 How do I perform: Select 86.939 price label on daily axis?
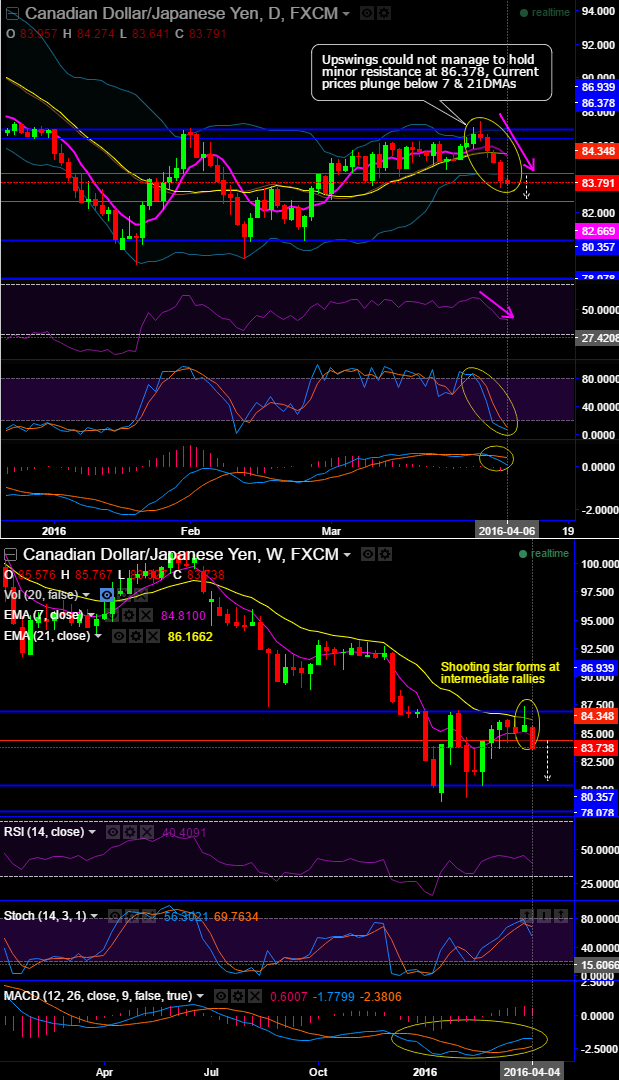(596, 87)
